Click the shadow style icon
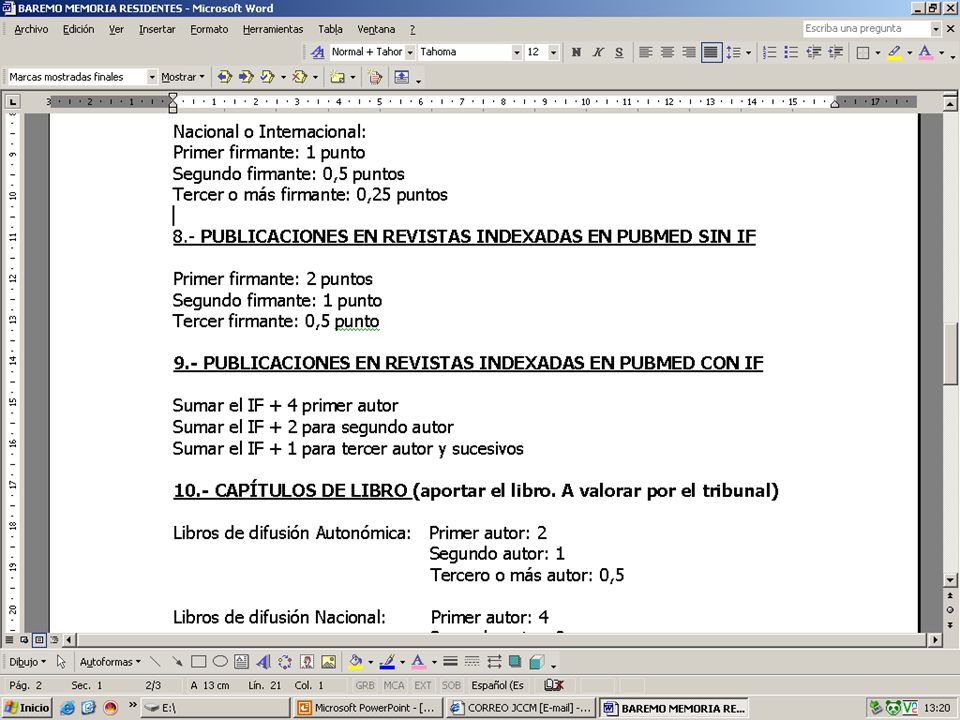960x720 pixels. 515,662
